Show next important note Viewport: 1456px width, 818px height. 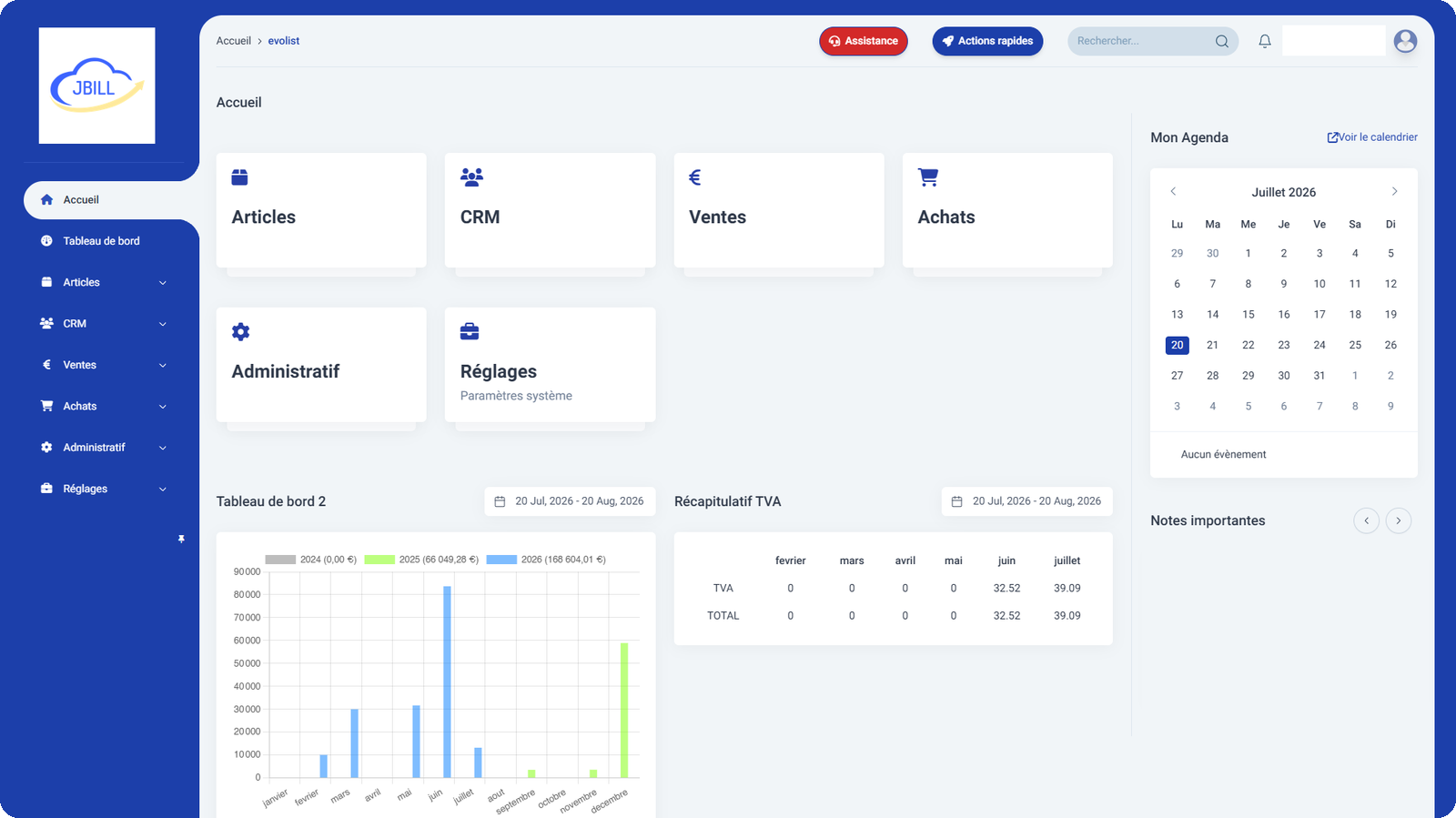click(x=1399, y=520)
